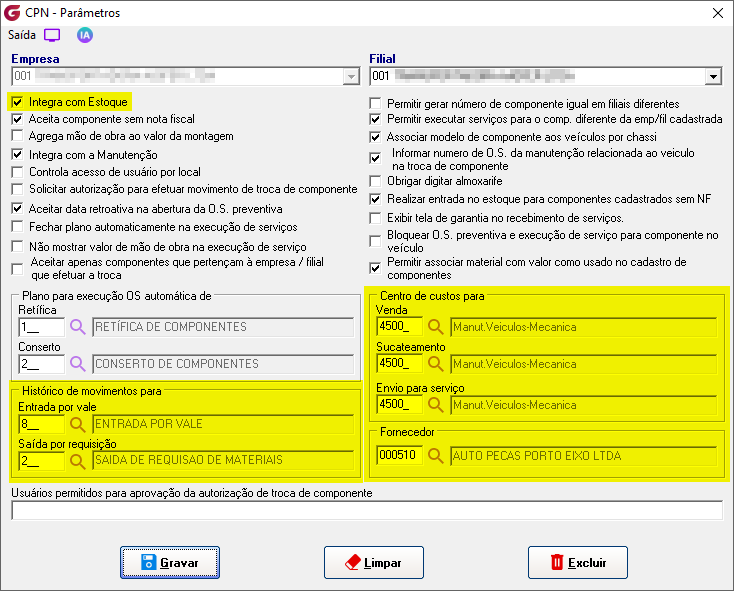Screen dimensions: 734x591
Task: Click the Usuários permitidos para aprovação field
Action: [x=367, y=510]
